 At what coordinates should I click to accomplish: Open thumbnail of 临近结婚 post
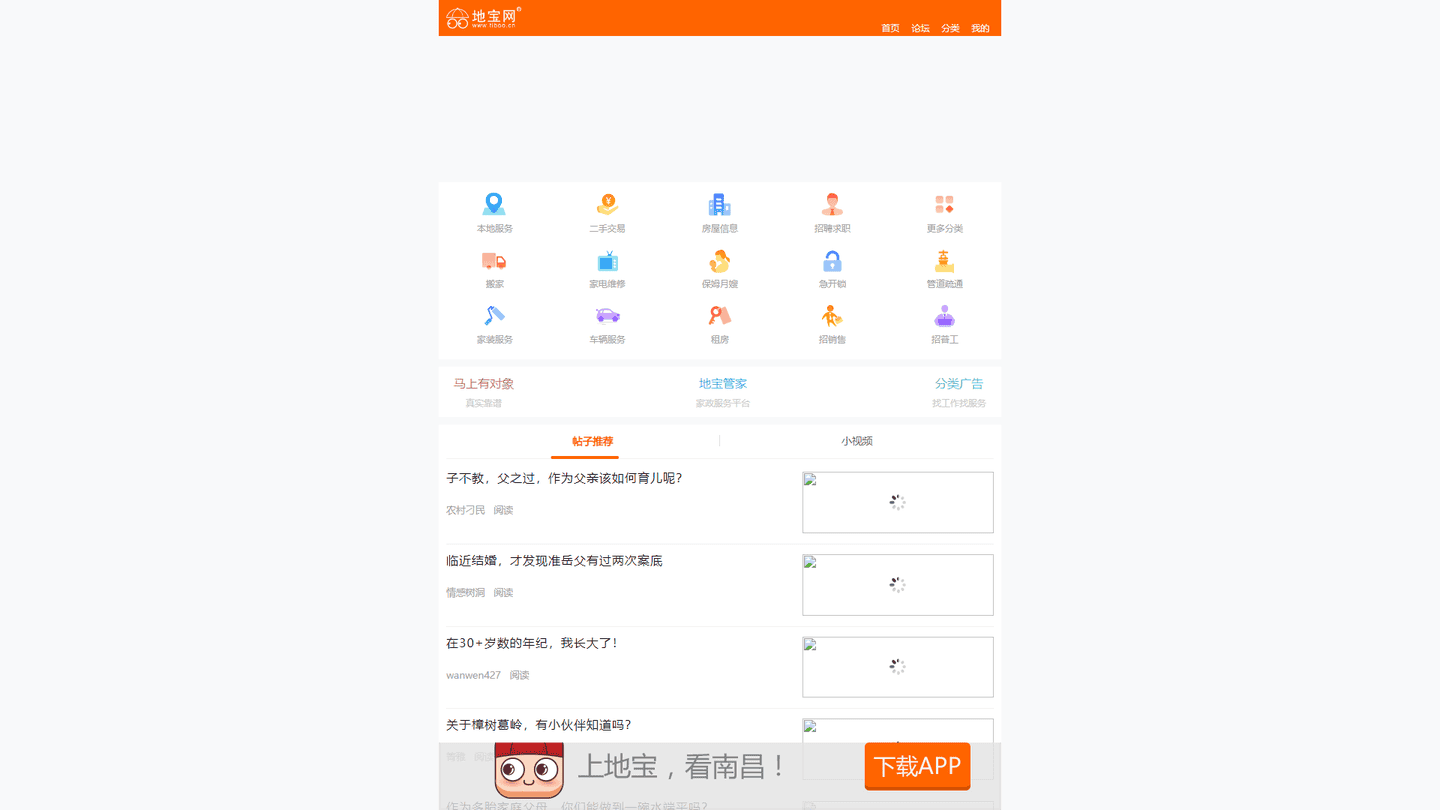pos(898,585)
